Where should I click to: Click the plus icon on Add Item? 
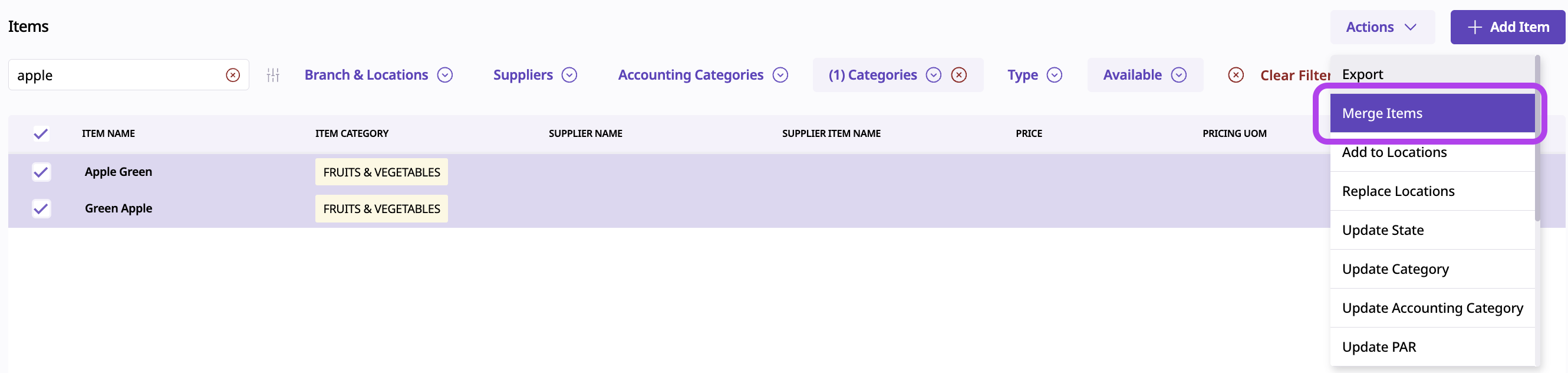tap(1474, 27)
